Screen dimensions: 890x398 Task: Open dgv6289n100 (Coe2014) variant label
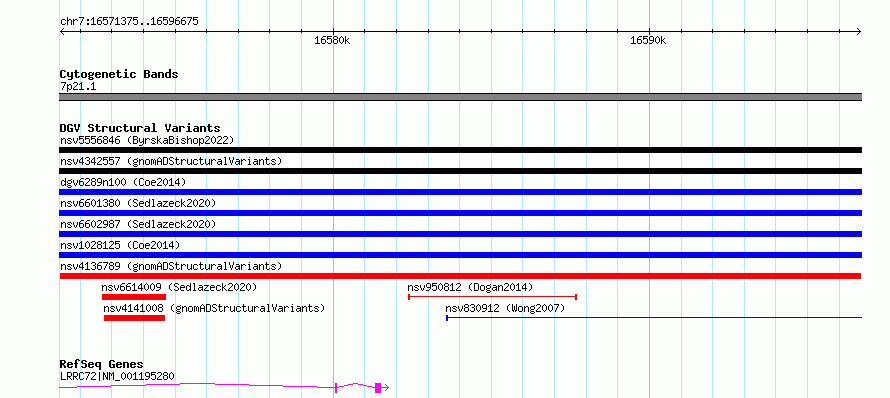click(x=123, y=182)
